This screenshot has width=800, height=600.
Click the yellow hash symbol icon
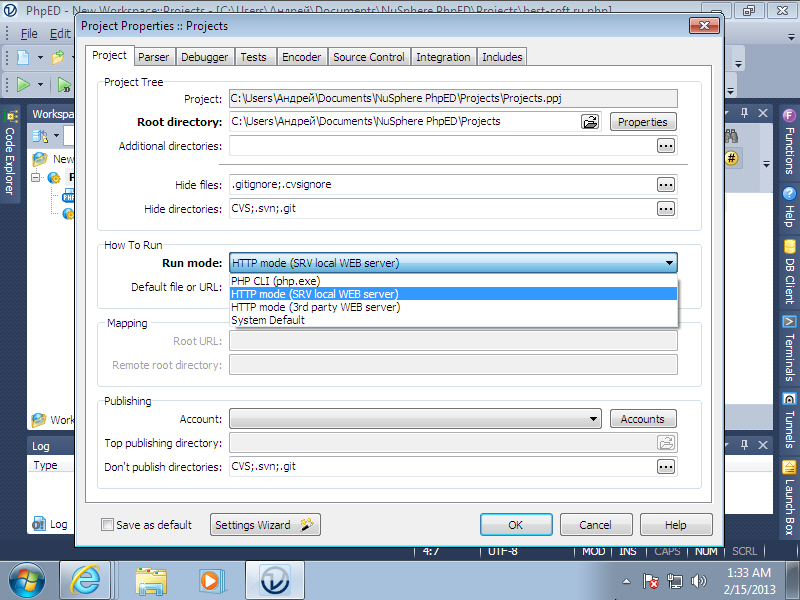(x=732, y=159)
